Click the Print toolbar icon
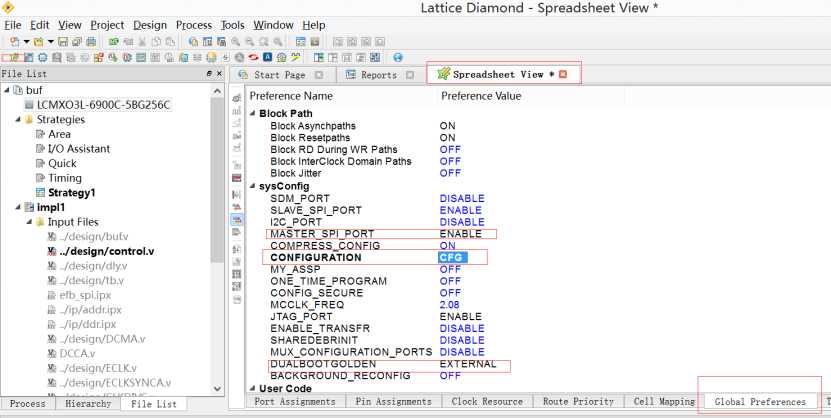This screenshot has width=831, height=418. point(91,42)
